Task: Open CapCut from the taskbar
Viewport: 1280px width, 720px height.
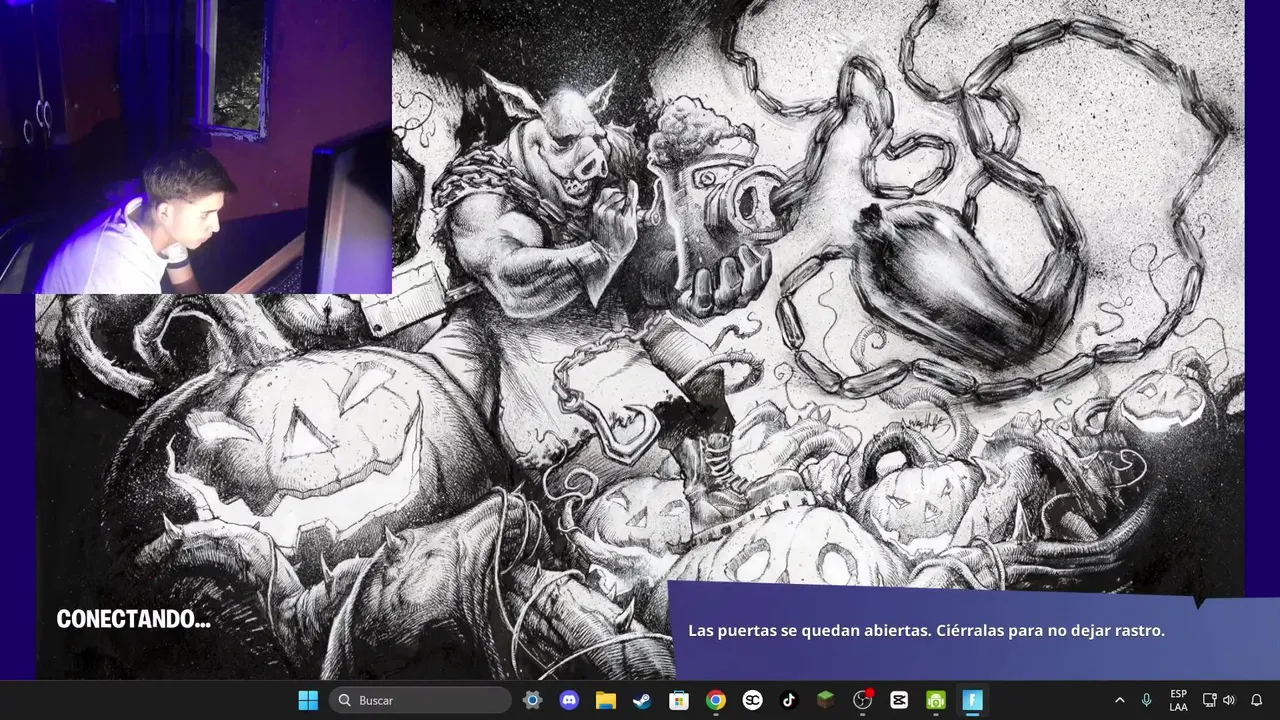Action: pos(899,700)
